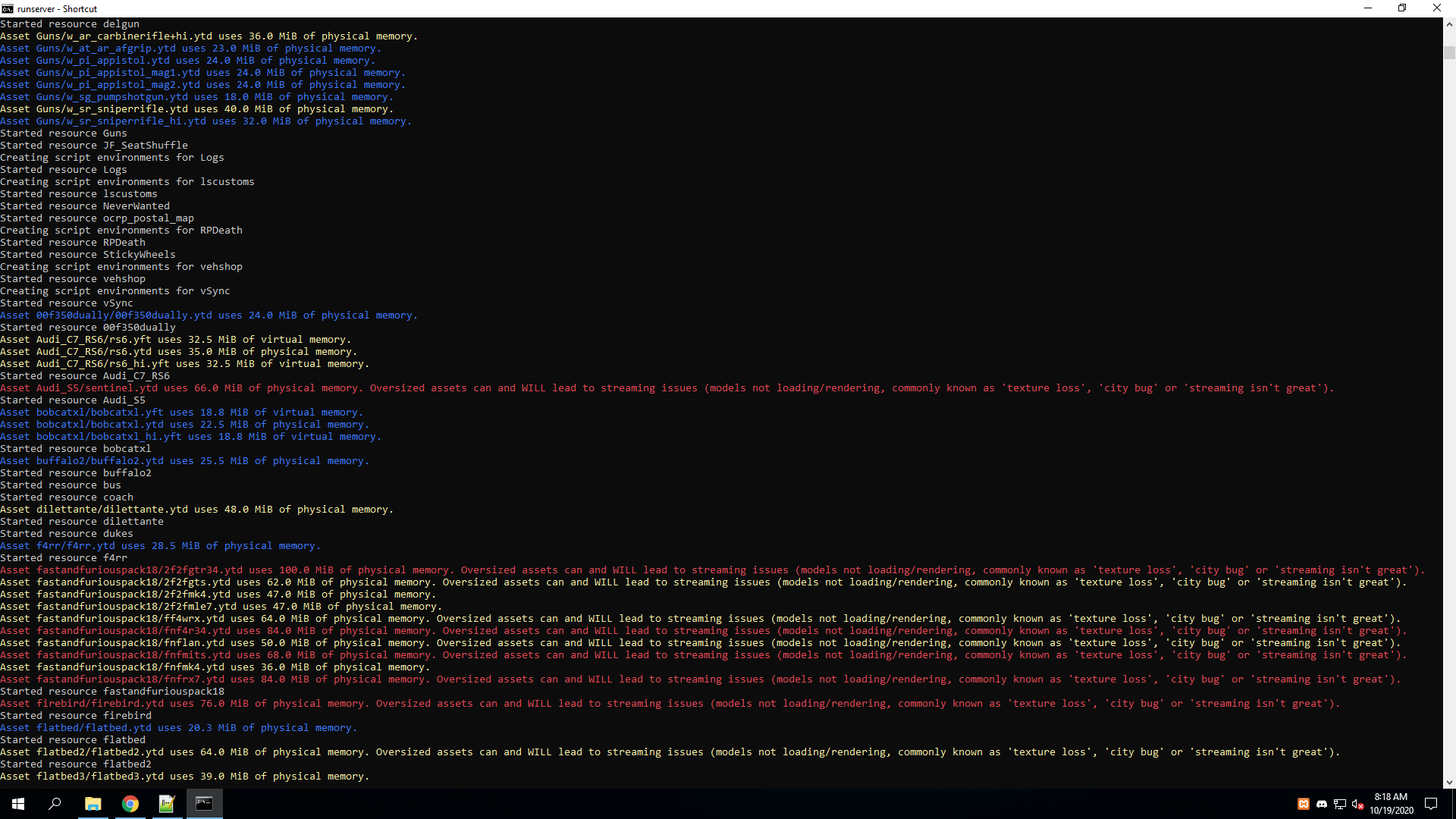Open Notepad++ from the taskbar

tap(167, 804)
